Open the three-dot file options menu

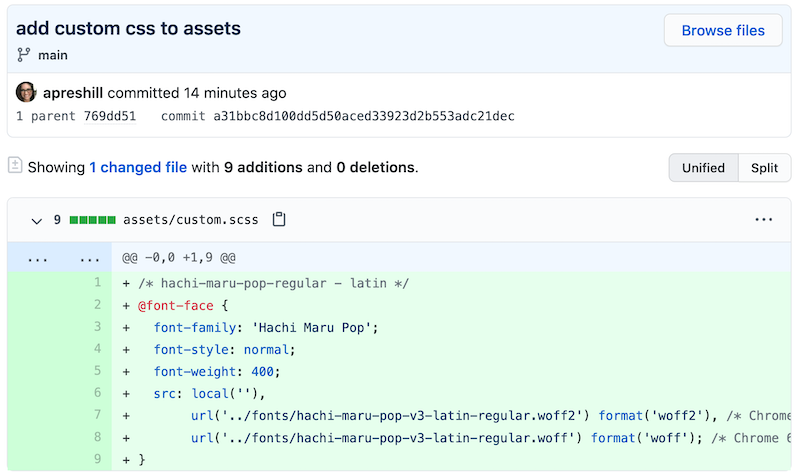764,220
